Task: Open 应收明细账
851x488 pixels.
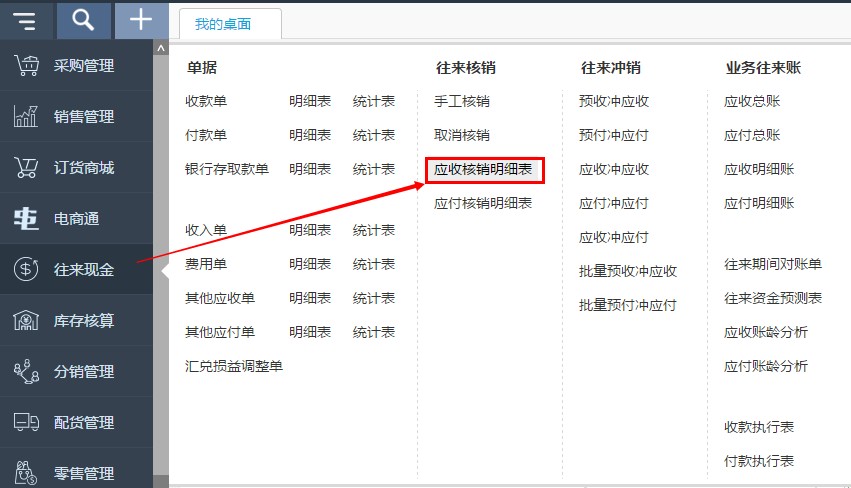Action: point(759,169)
